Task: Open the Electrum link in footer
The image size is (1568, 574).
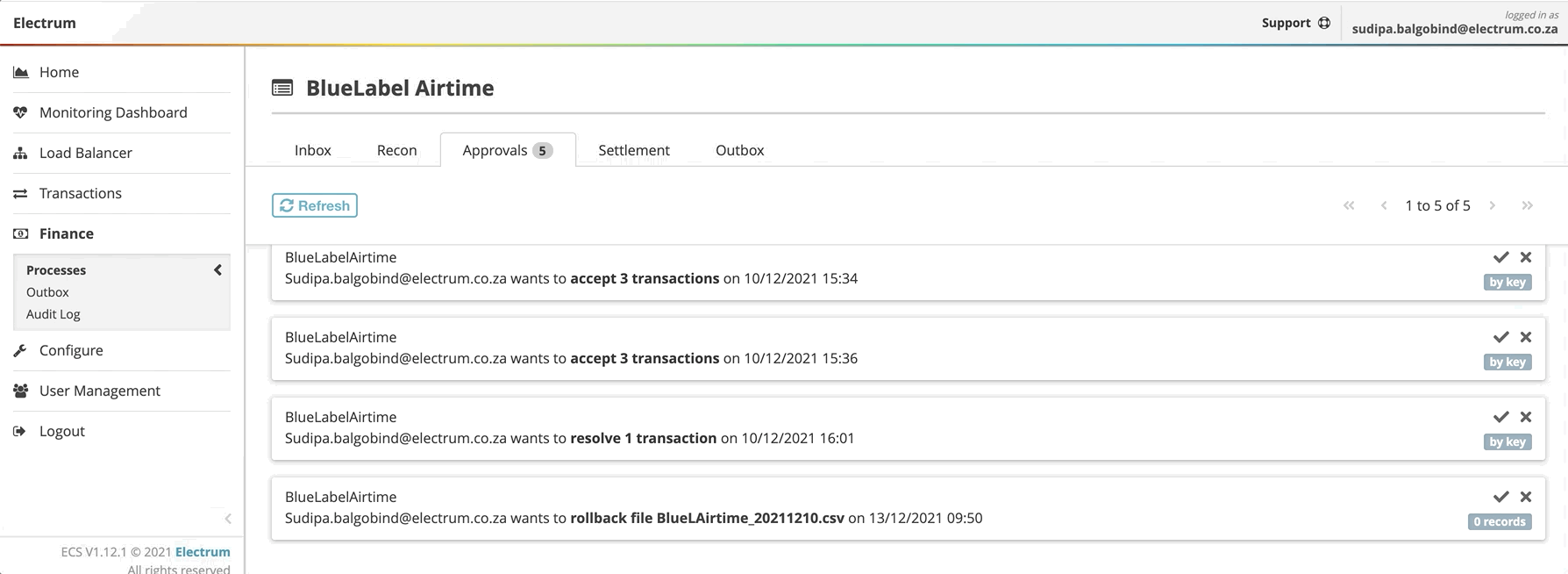Action: 203,552
